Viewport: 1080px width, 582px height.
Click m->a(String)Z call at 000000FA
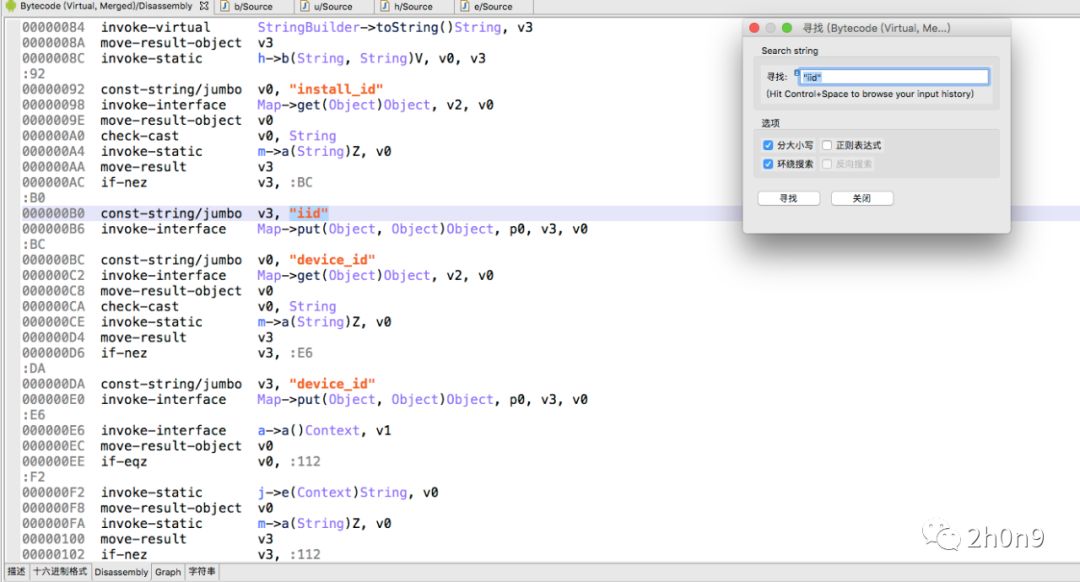coord(309,523)
